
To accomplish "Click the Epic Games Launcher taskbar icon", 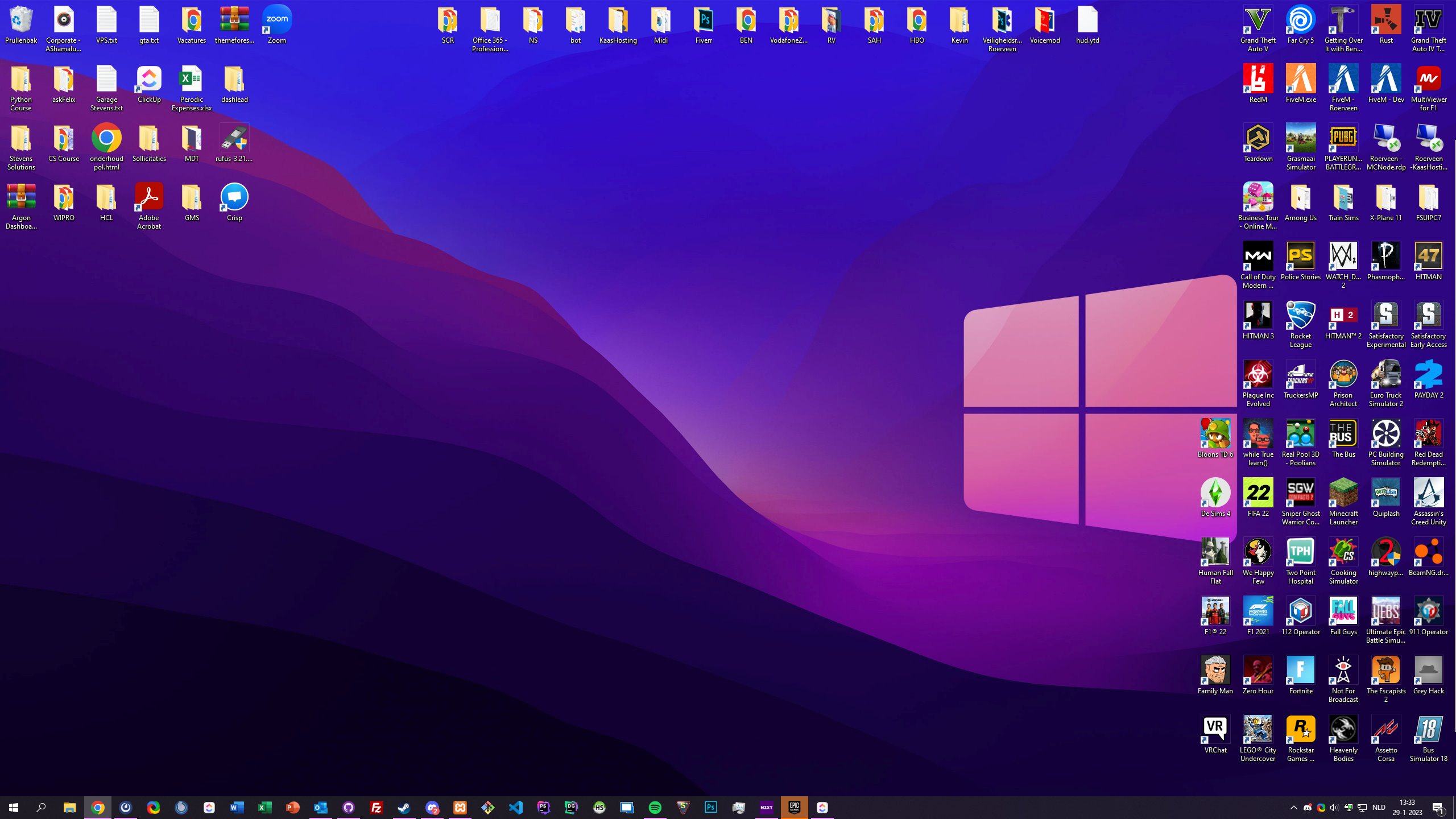I will [x=794, y=807].
